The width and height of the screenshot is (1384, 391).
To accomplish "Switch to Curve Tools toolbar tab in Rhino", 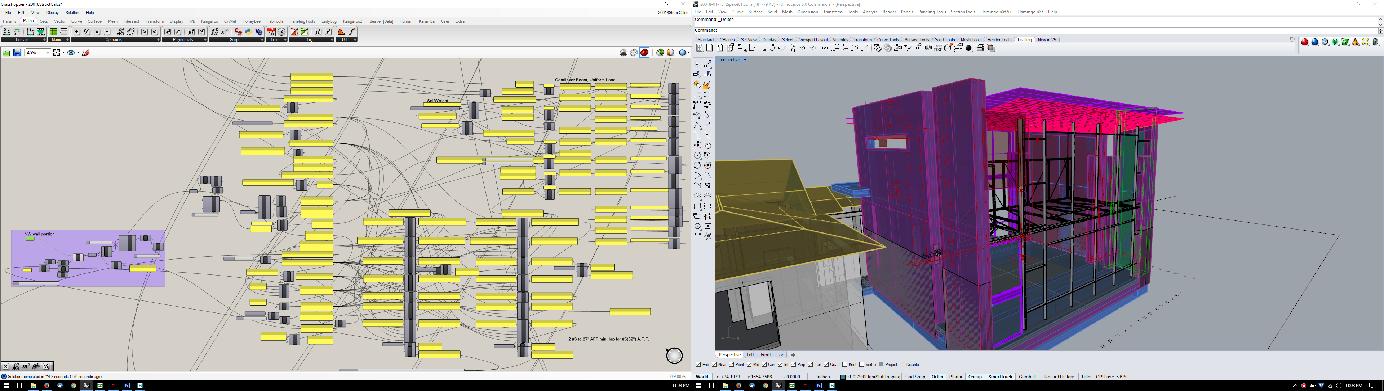I will (x=889, y=39).
